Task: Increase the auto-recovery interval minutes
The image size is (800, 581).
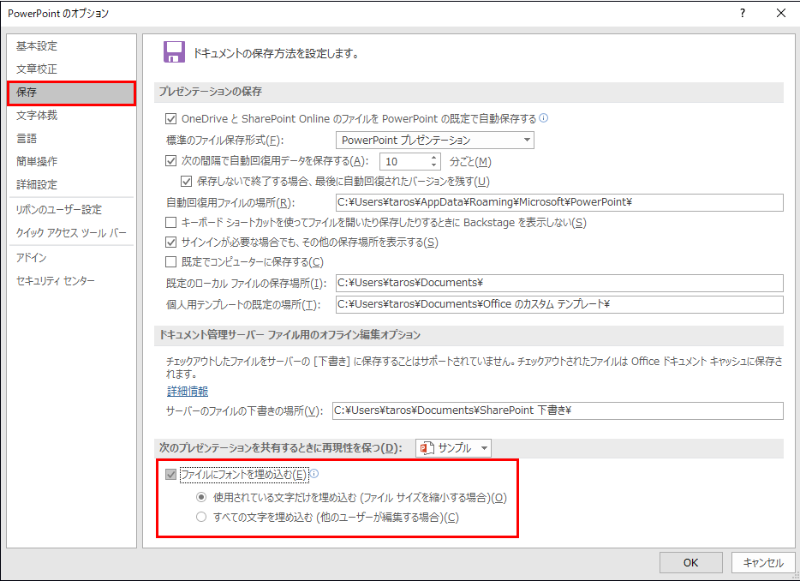Action: (x=434, y=157)
